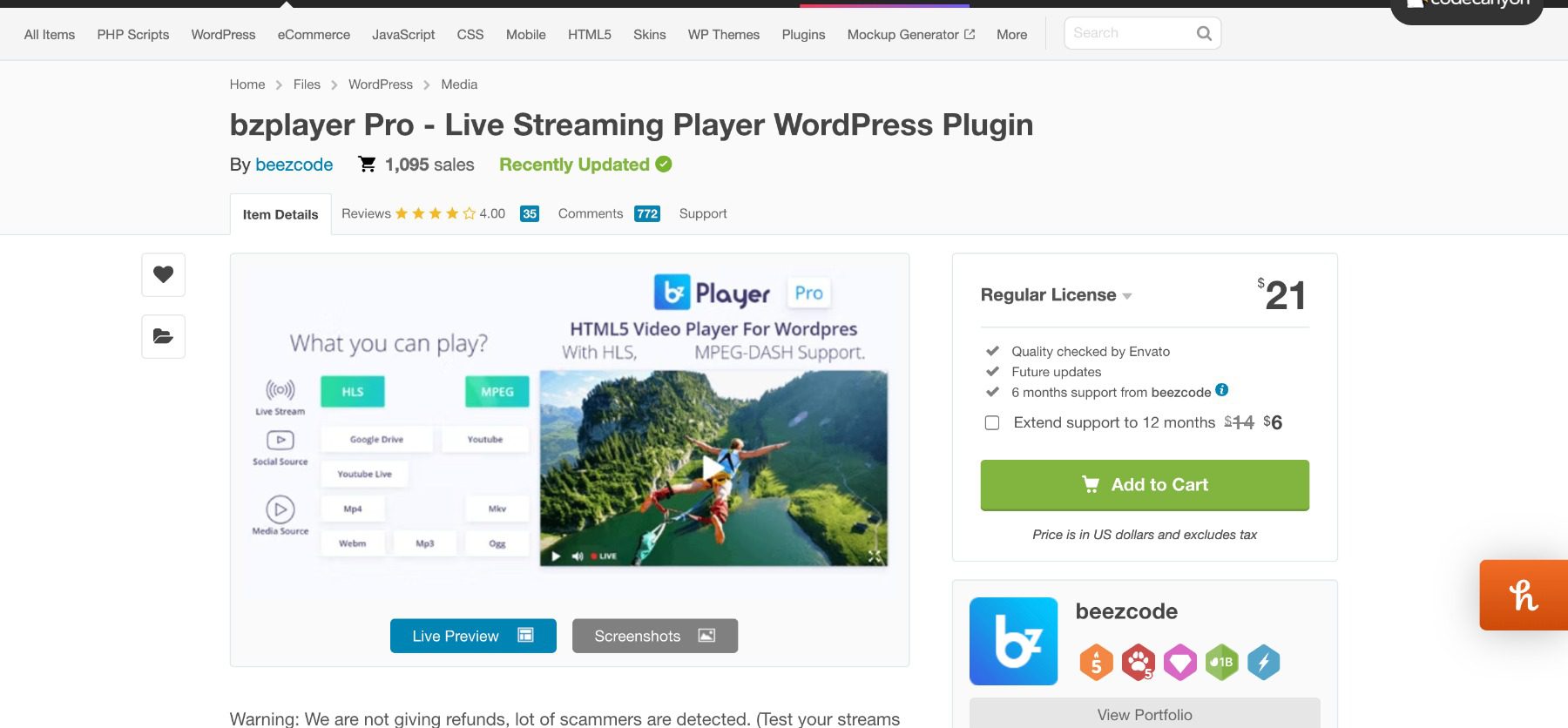Go to Home breadcrumb

click(247, 84)
